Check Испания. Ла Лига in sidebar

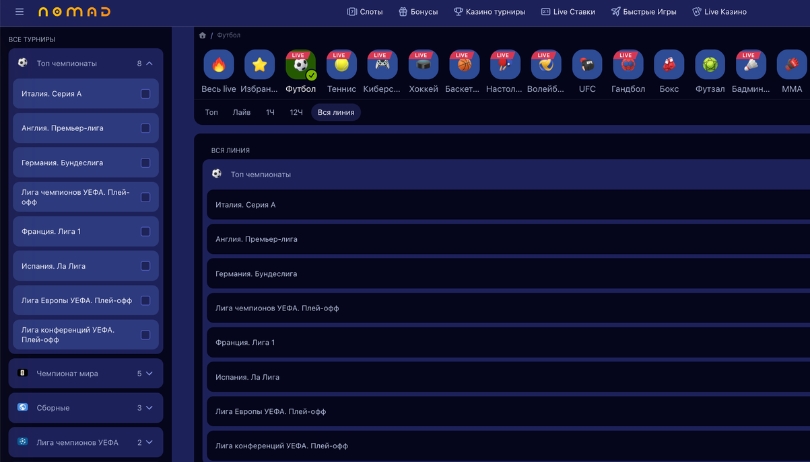[x=145, y=266]
